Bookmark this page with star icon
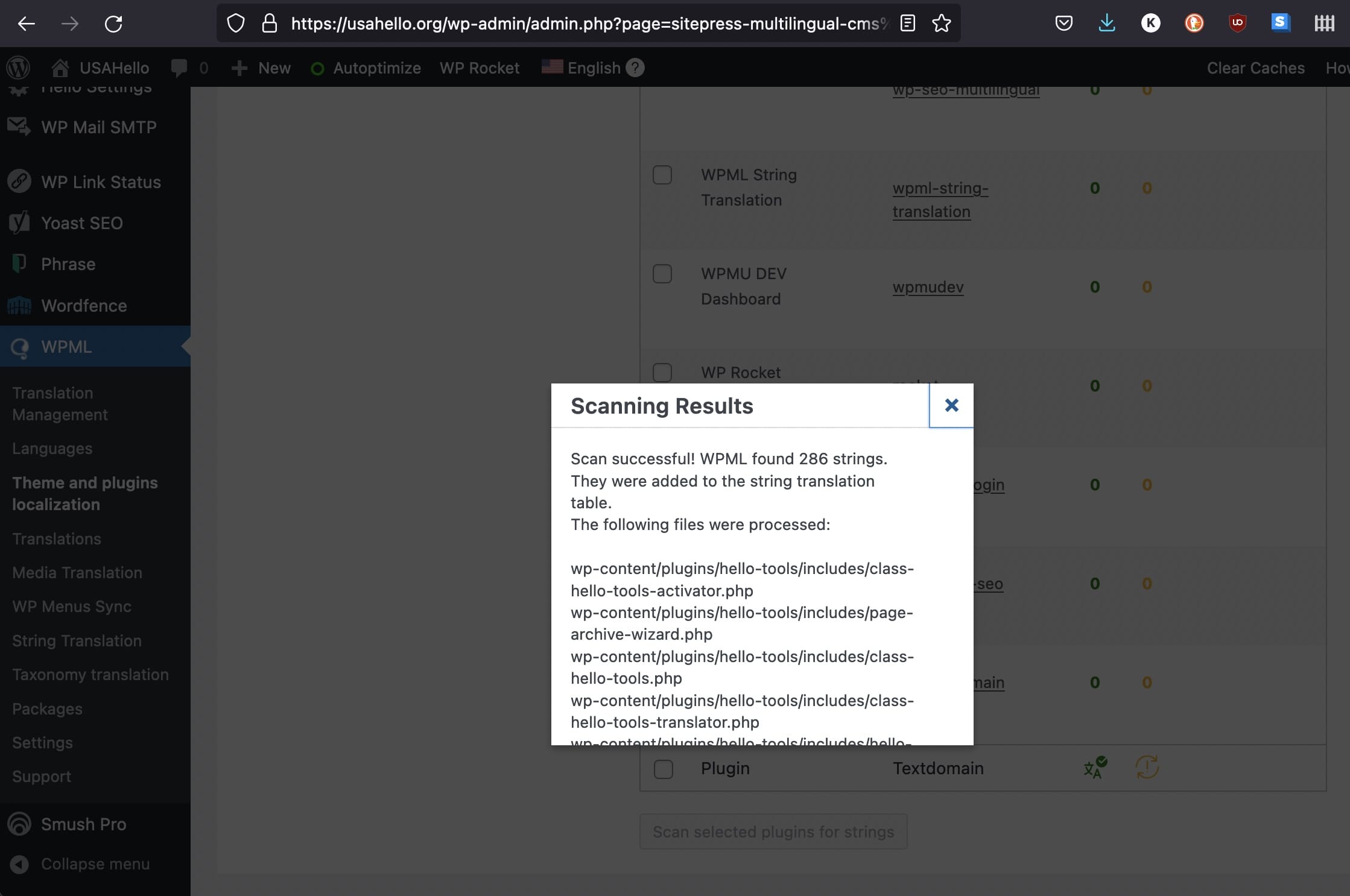 tap(941, 24)
